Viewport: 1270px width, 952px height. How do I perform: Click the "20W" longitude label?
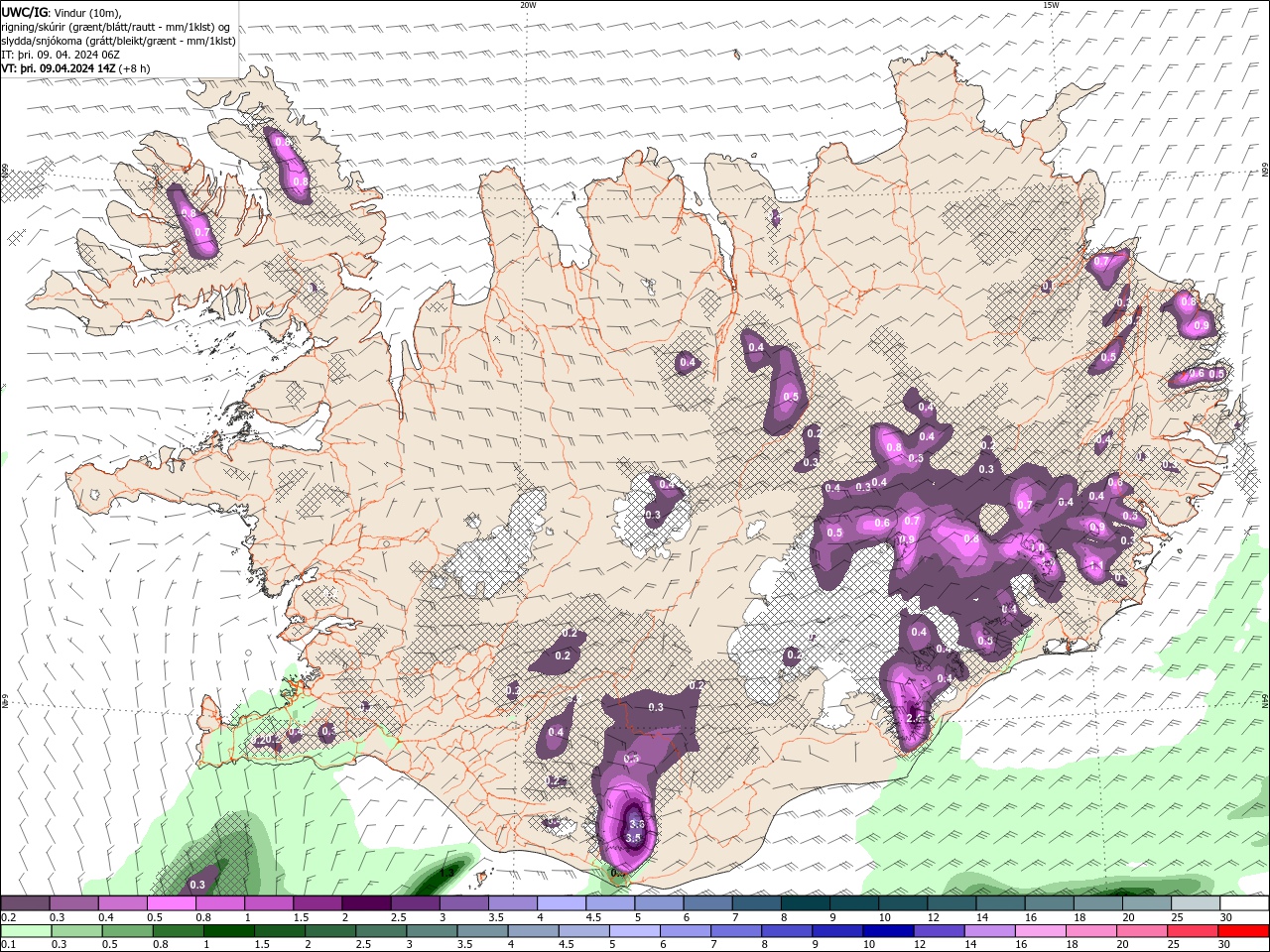tap(528, 5)
